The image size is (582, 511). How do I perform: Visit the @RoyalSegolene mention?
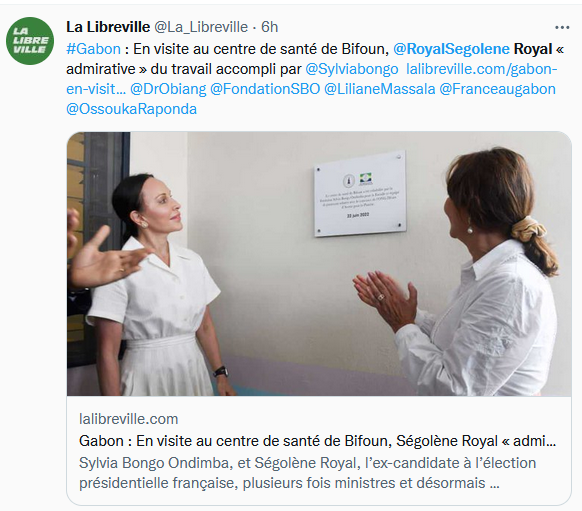(451, 49)
